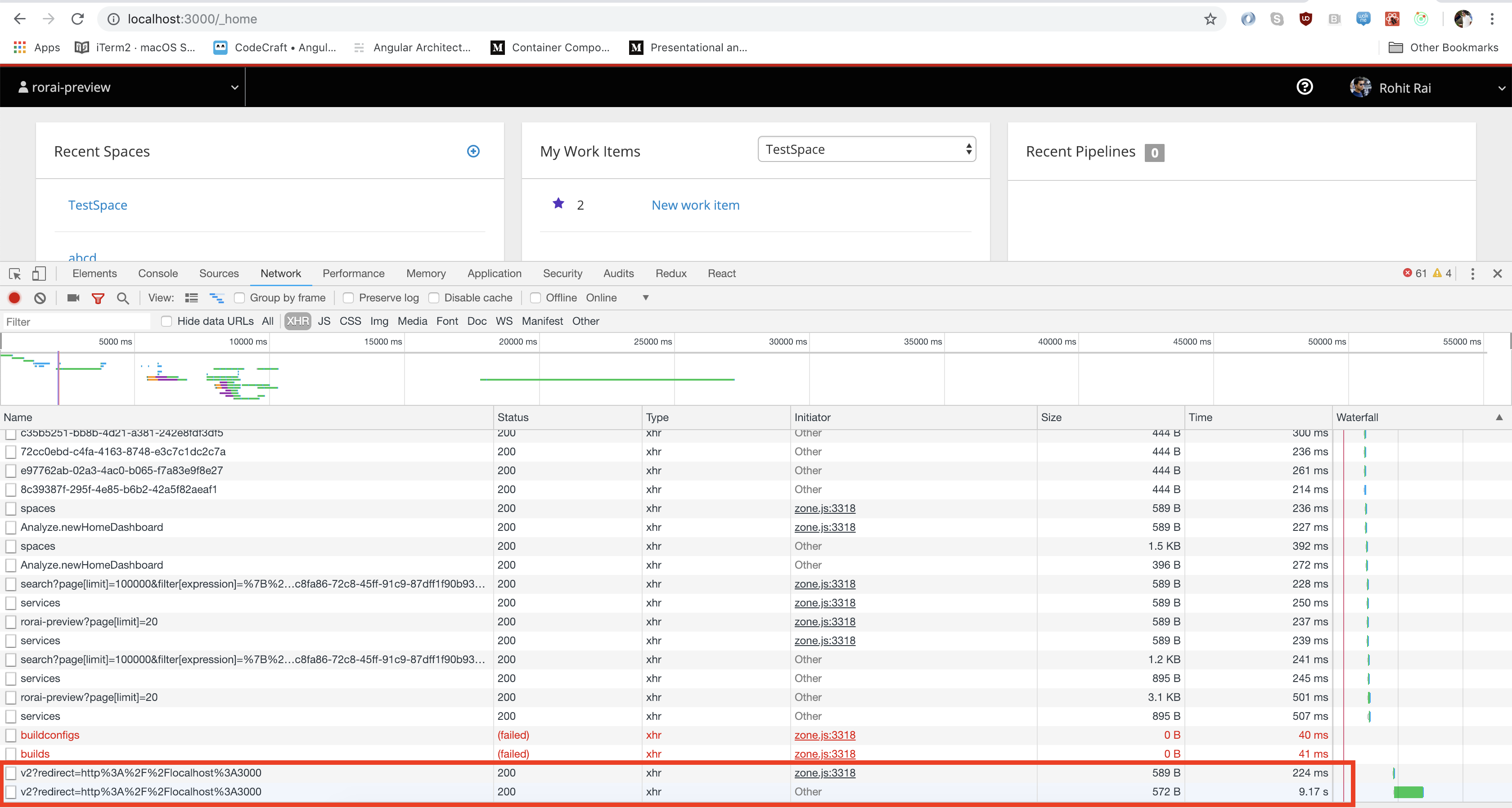Stop recording network log
The image size is (1512, 808).
(14, 298)
